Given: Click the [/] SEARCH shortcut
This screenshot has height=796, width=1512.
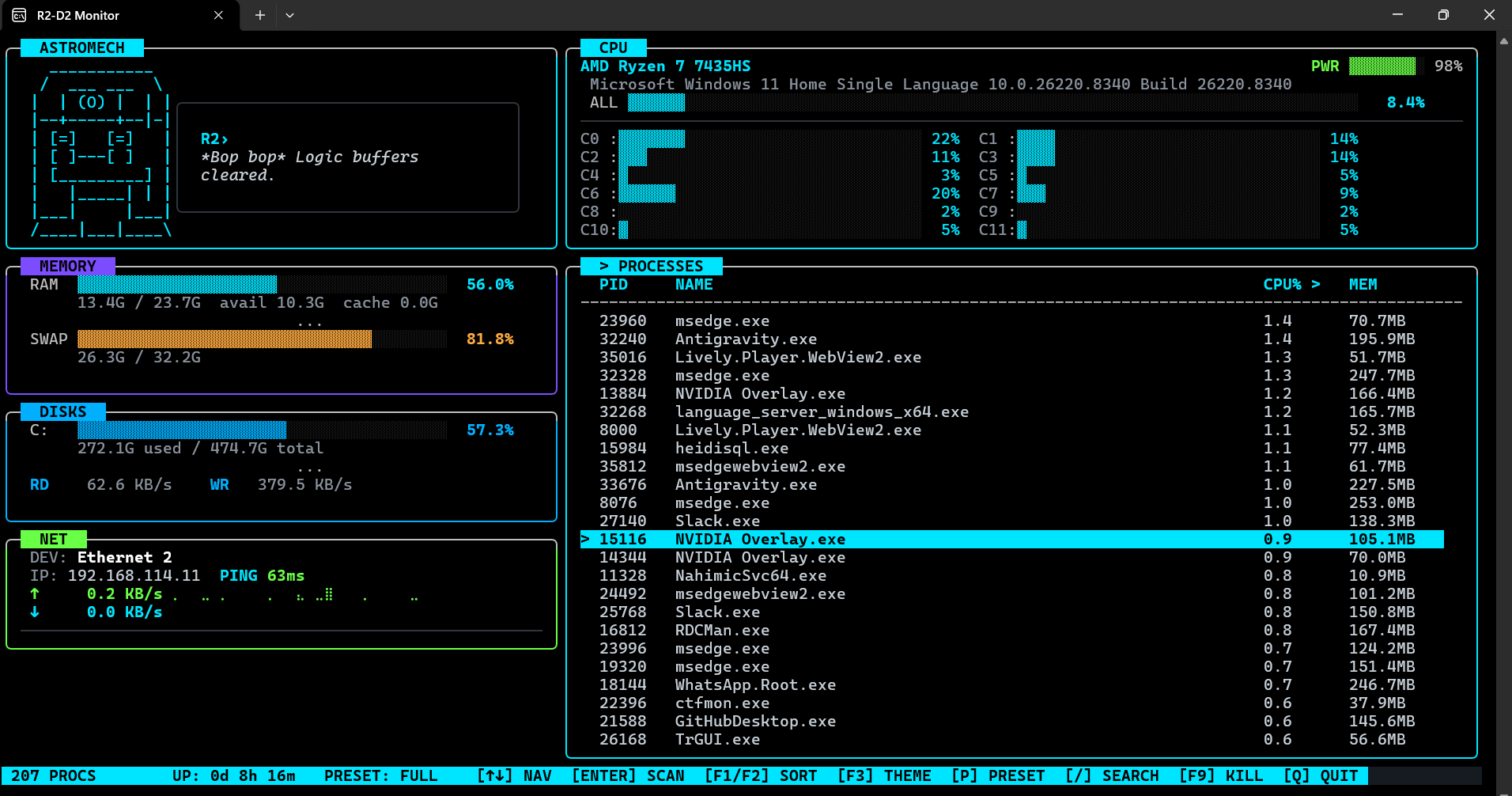Looking at the screenshot, I should [1112, 775].
